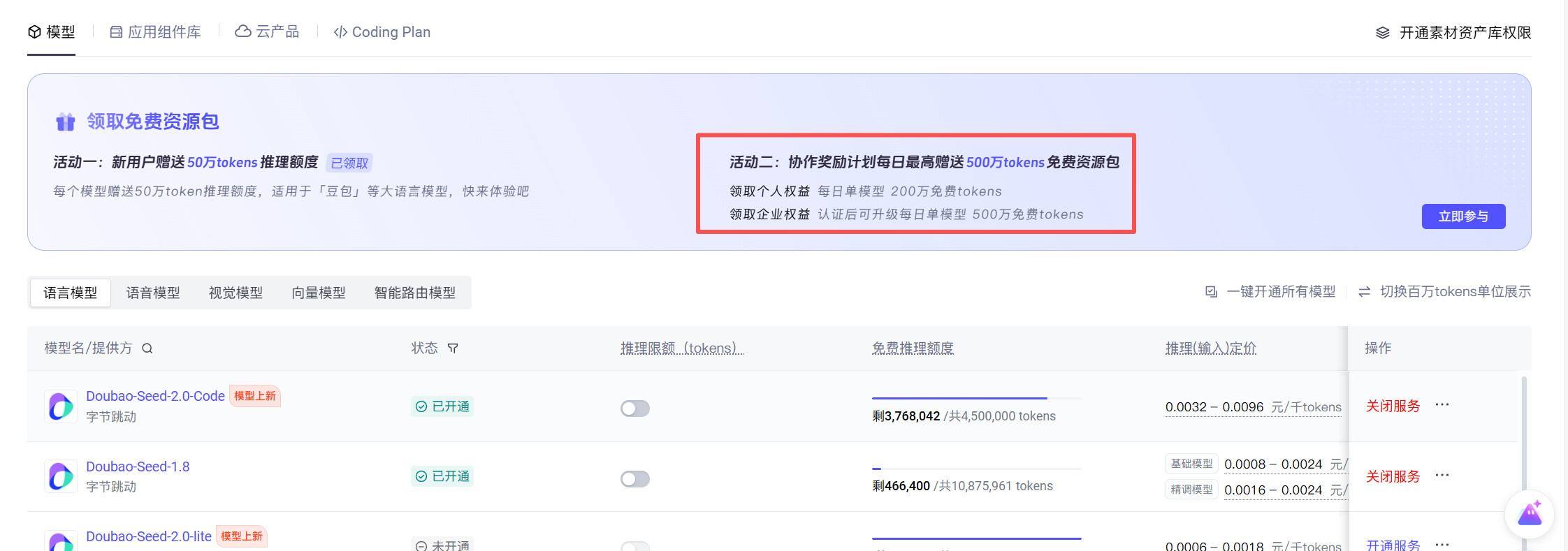Switch to the 语音模型 tab

pos(153,293)
